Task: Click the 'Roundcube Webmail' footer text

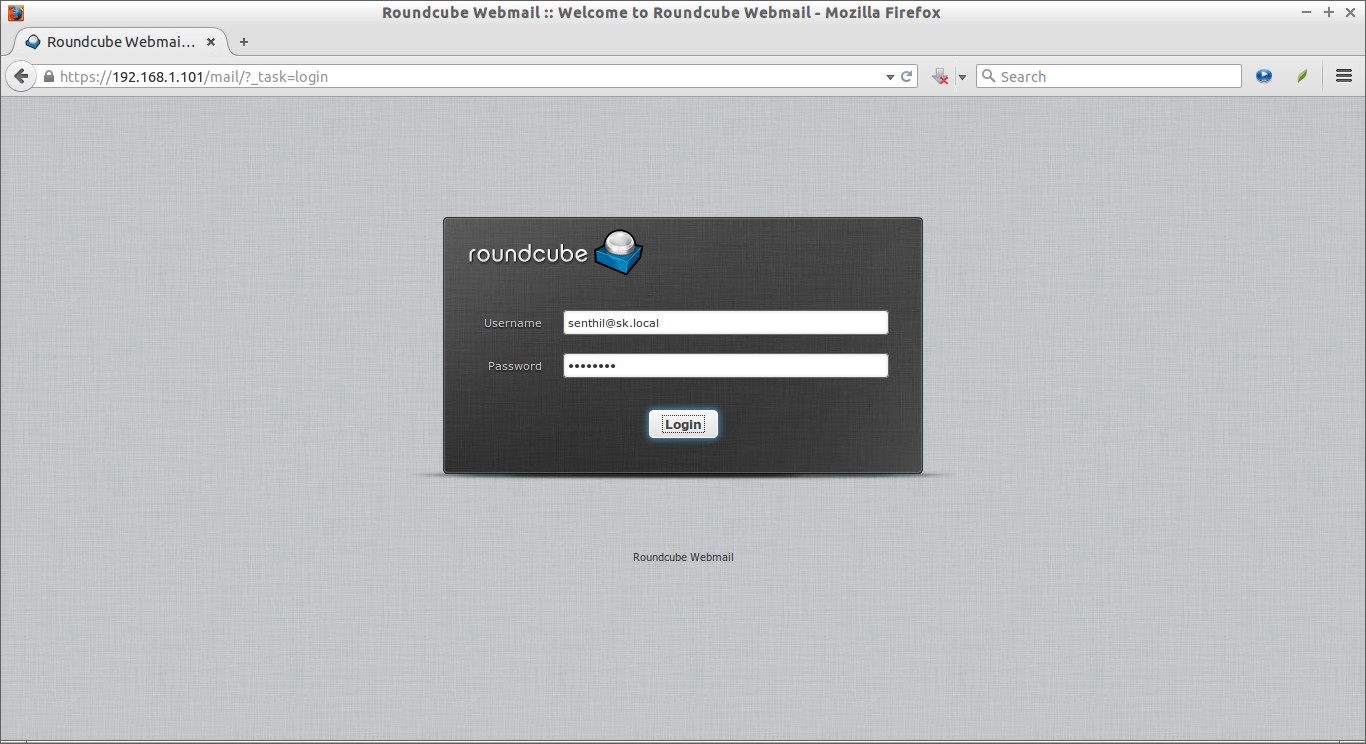Action: tap(683, 557)
